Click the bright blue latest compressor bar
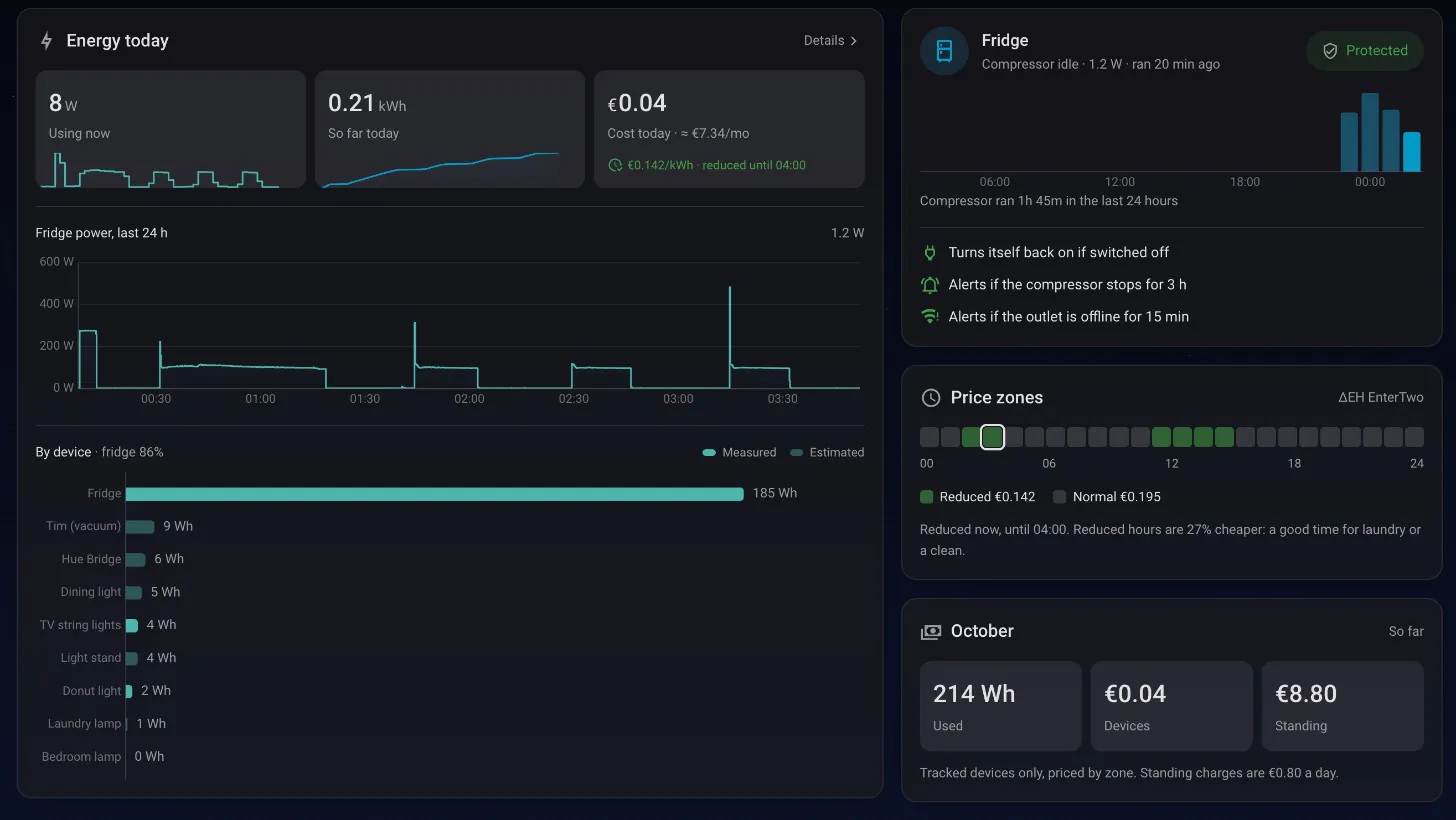This screenshot has height=820, width=1456. (1412, 152)
